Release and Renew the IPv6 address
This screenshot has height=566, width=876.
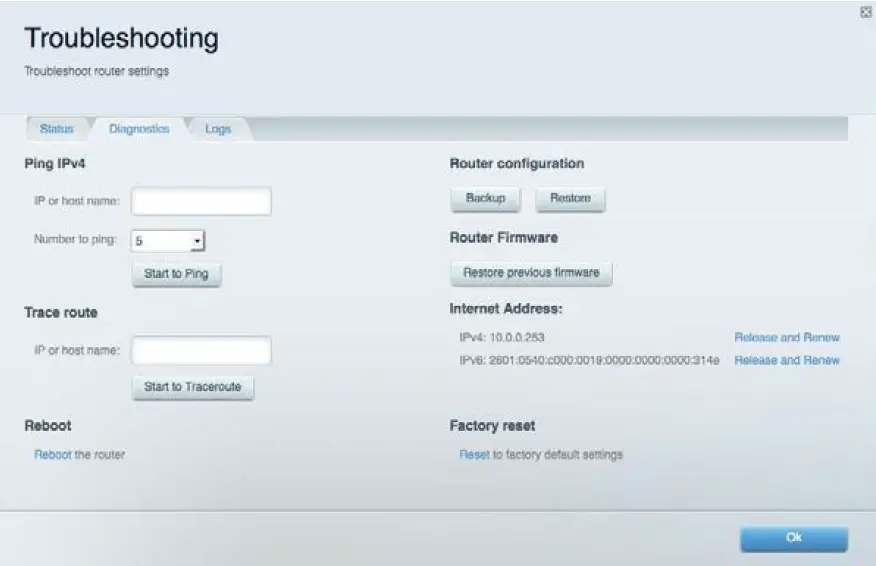[x=787, y=360]
